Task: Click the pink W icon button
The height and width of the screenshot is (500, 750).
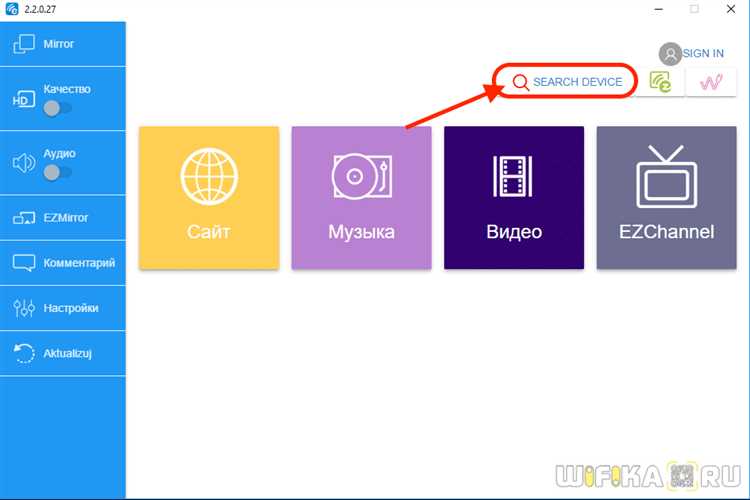Action: click(711, 82)
